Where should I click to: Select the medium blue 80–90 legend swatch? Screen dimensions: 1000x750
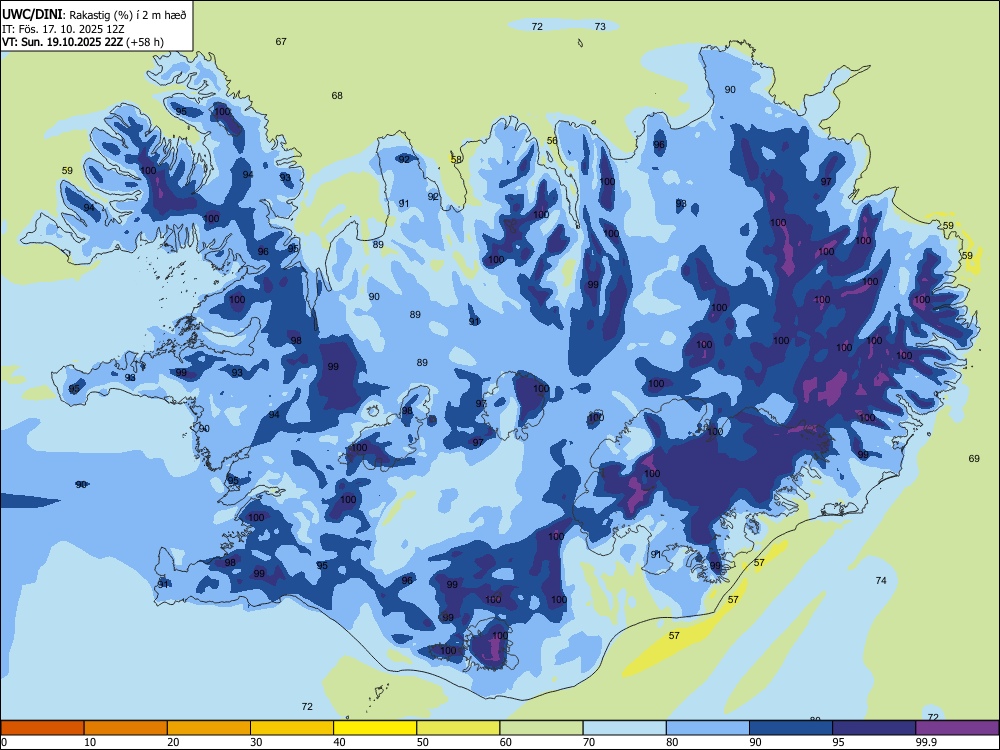pyautogui.click(x=708, y=728)
